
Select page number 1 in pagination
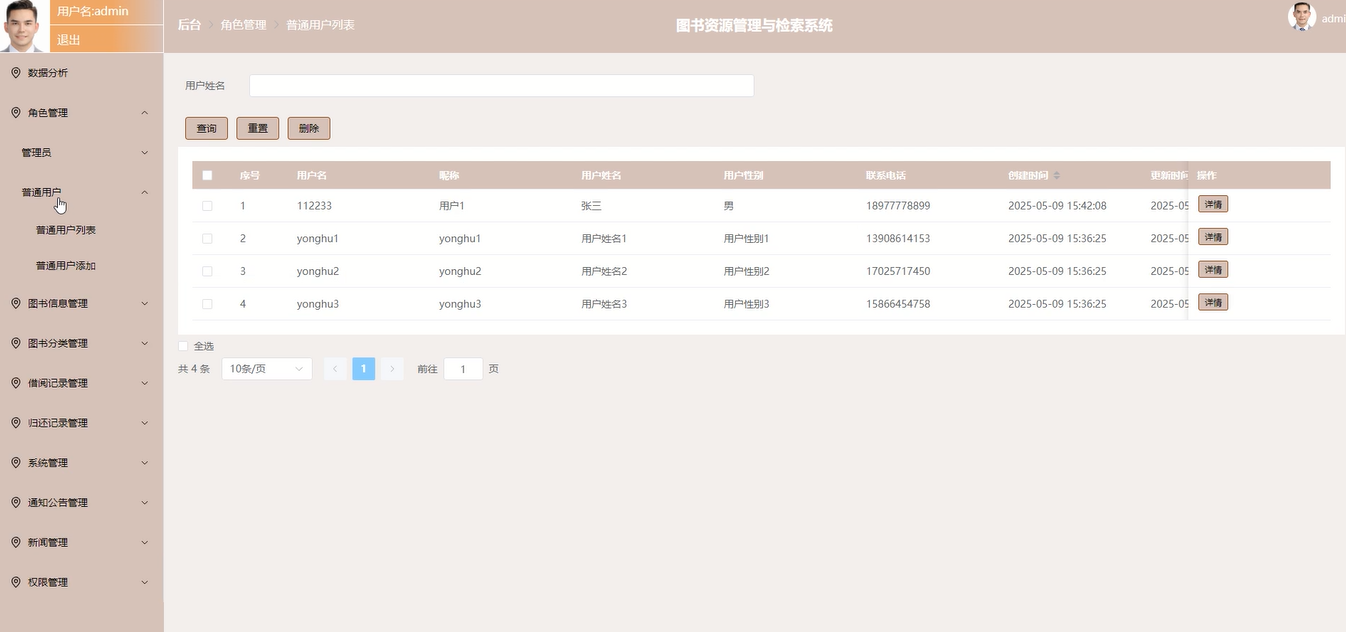point(364,369)
